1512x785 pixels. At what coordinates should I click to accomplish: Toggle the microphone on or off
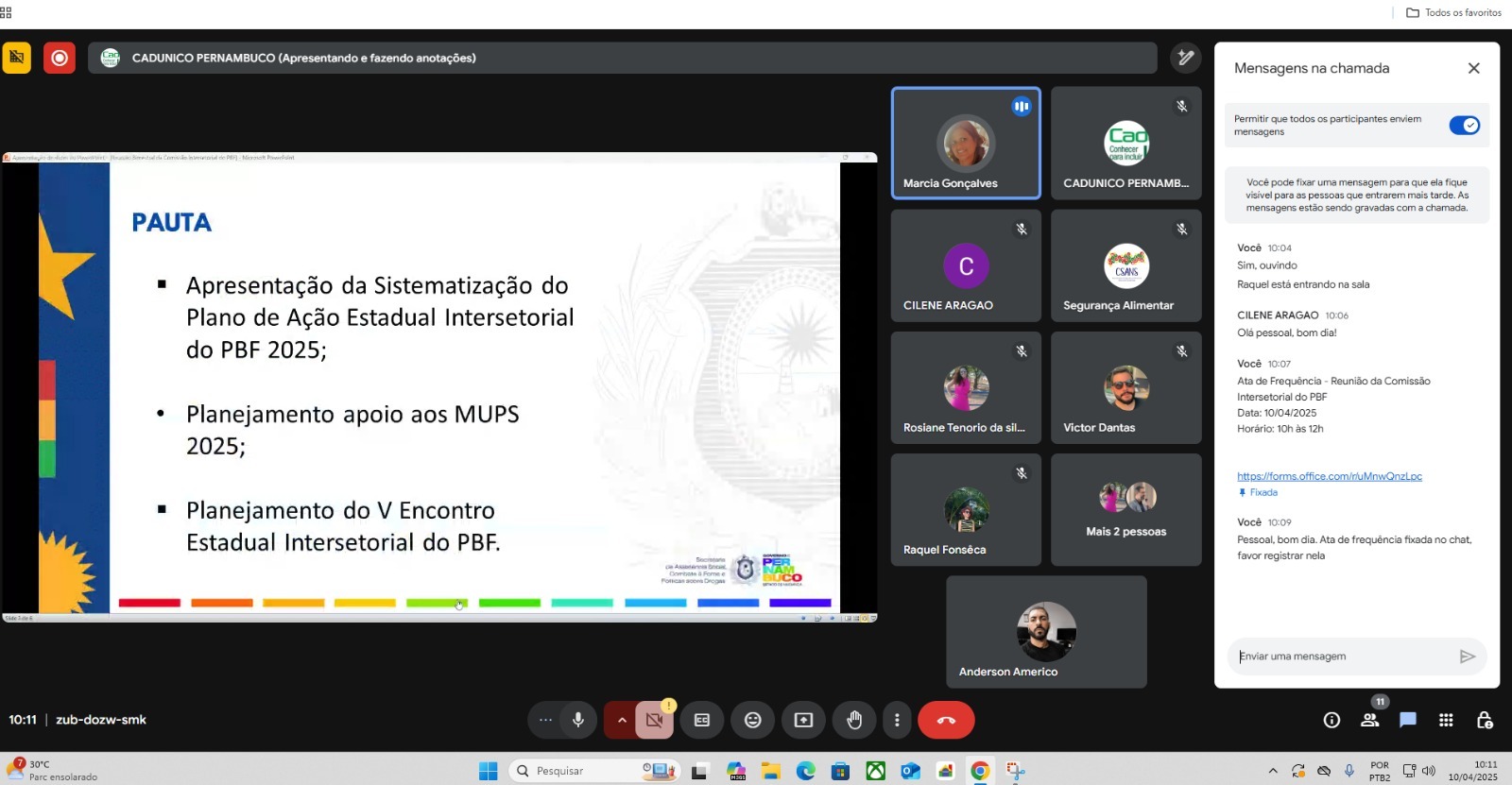pyautogui.click(x=578, y=720)
